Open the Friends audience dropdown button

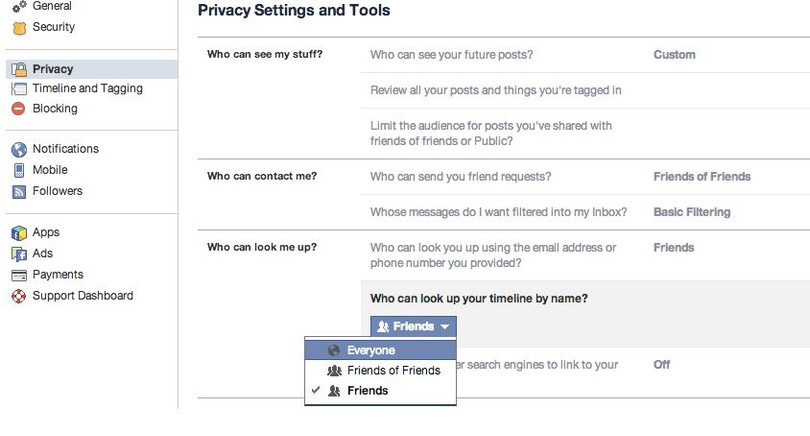coord(413,326)
